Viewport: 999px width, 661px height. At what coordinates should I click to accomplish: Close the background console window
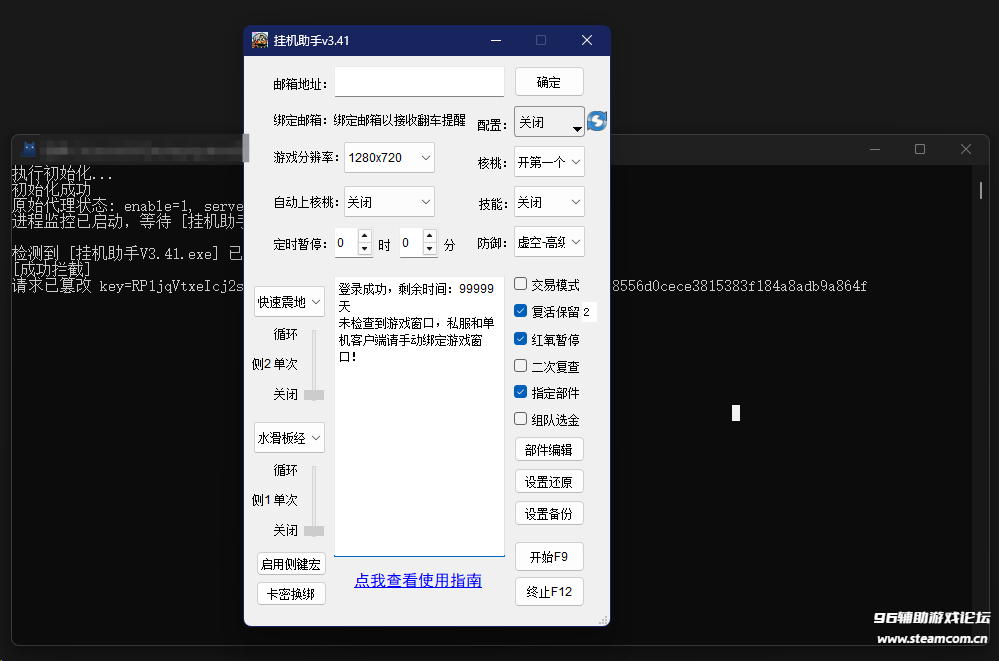(x=966, y=149)
